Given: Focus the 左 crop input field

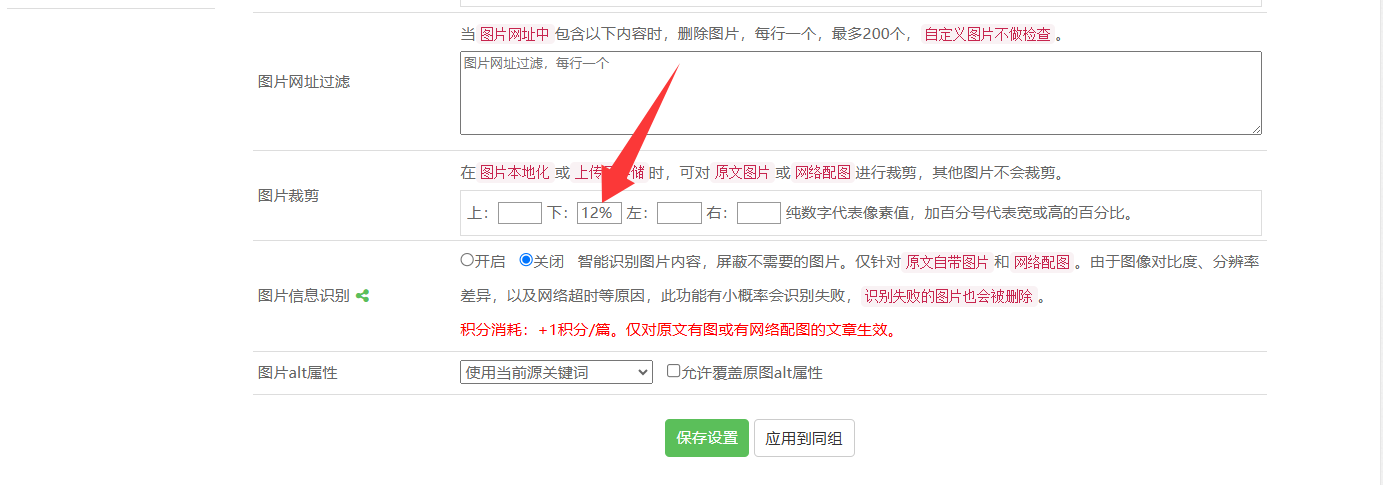Looking at the screenshot, I should pyautogui.click(x=679, y=213).
